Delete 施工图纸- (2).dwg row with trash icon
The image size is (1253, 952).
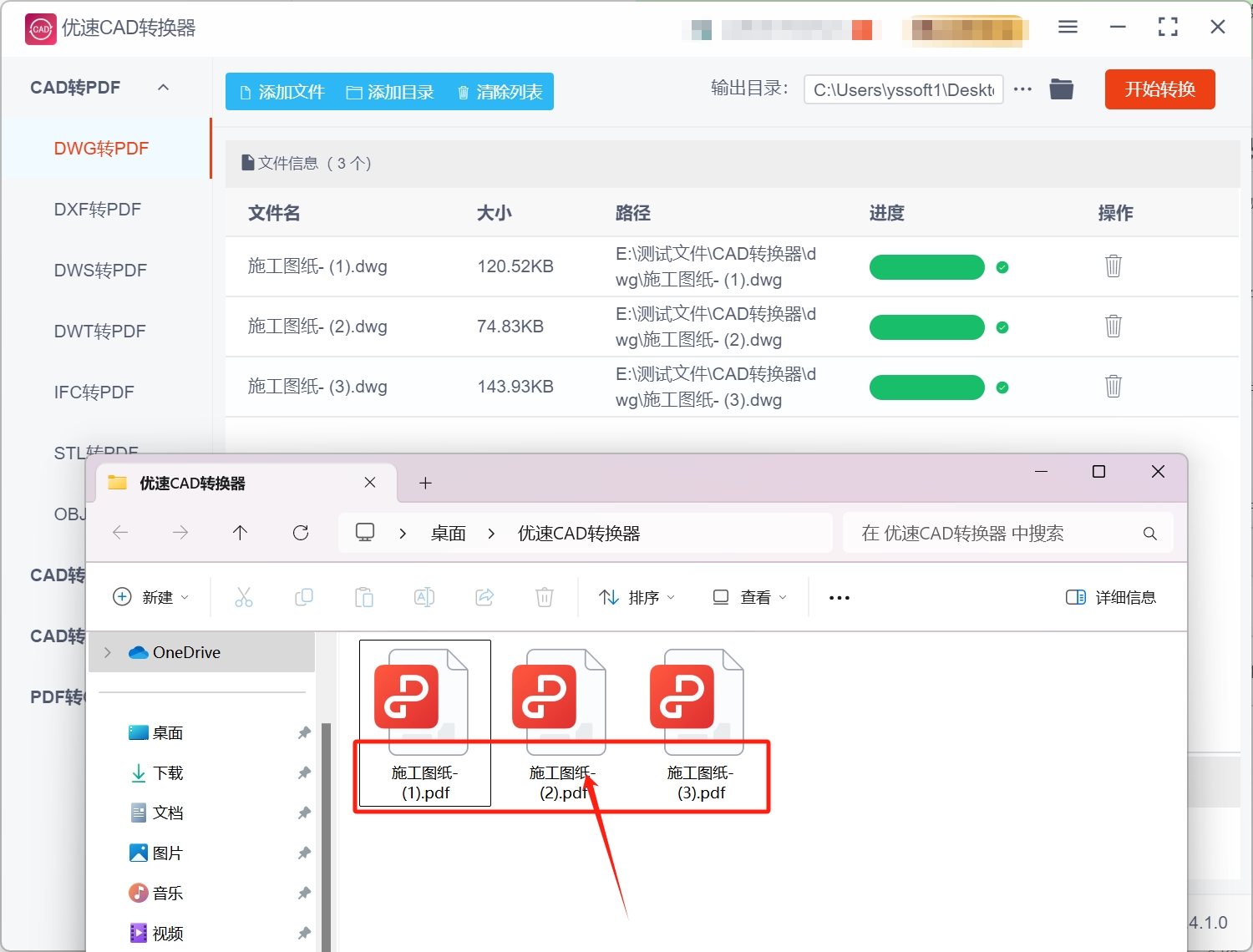coord(1113,327)
